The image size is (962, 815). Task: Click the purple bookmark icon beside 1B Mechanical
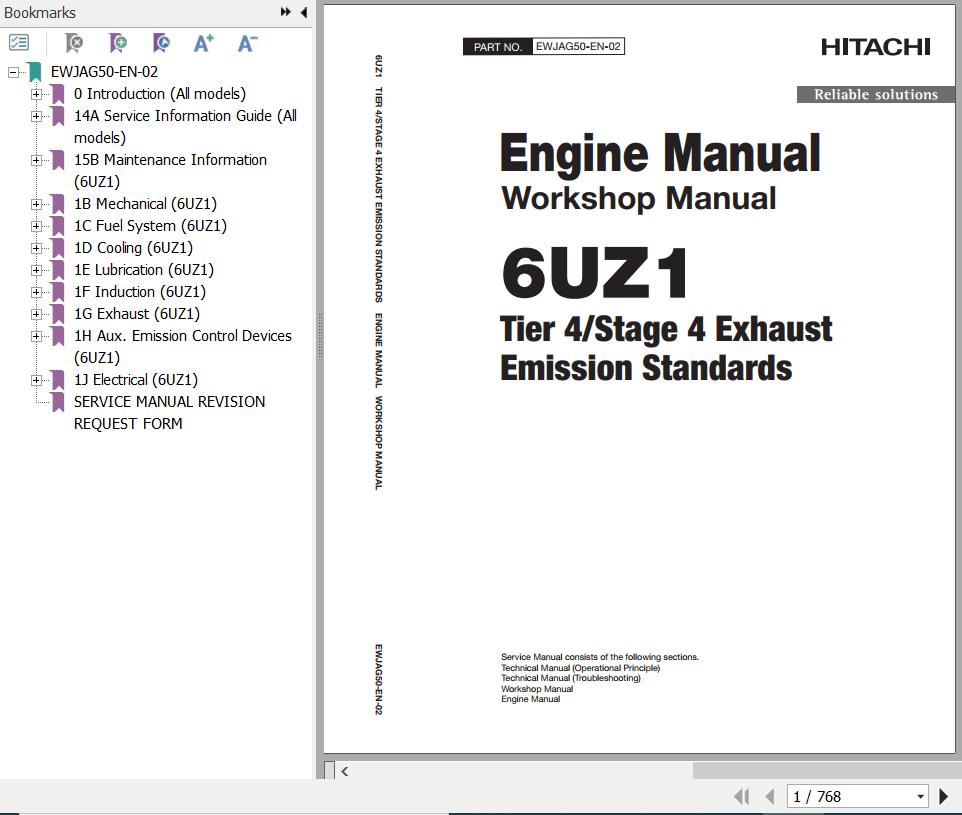click(58, 204)
